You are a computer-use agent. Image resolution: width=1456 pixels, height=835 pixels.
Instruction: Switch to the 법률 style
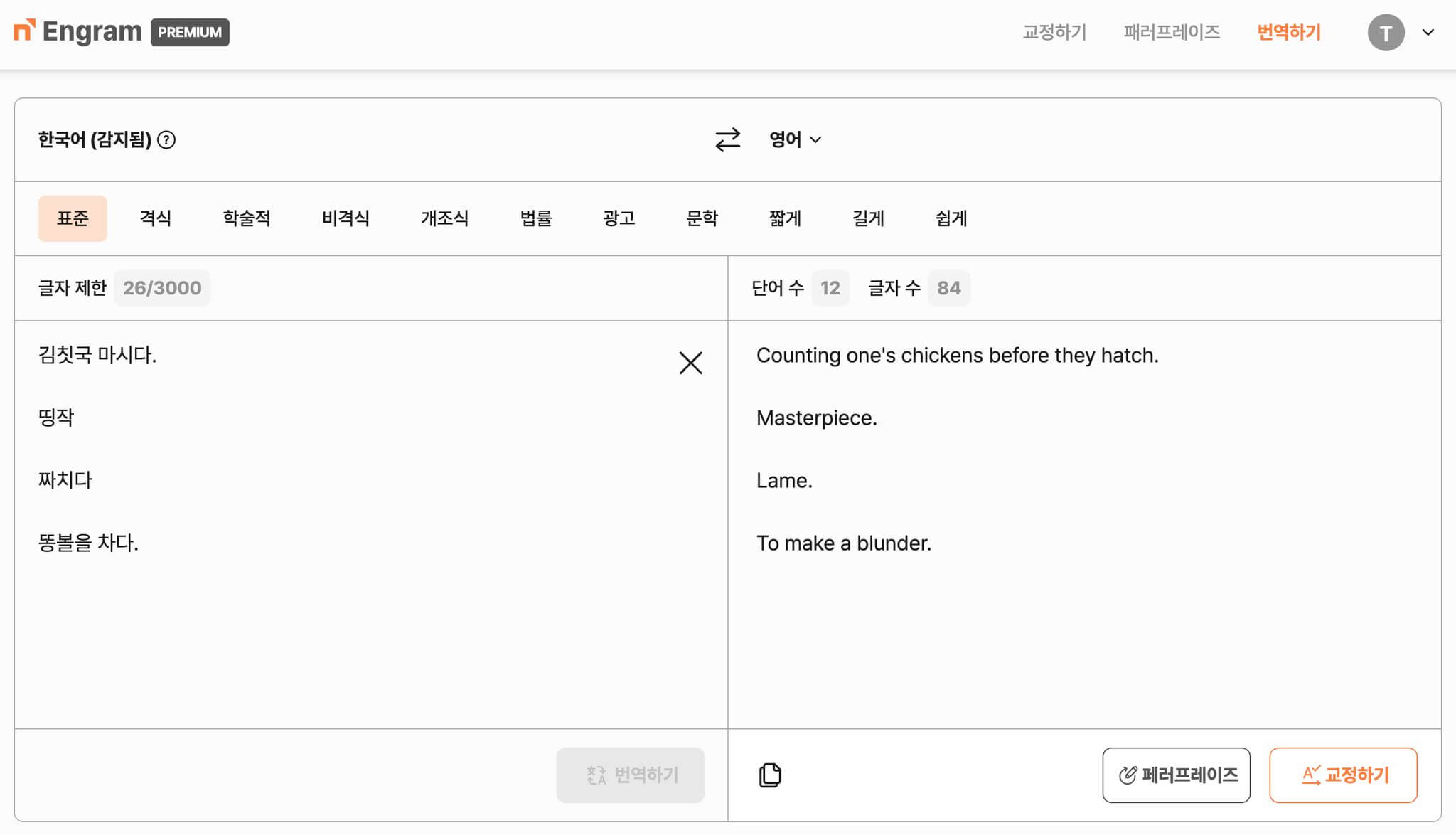(536, 218)
